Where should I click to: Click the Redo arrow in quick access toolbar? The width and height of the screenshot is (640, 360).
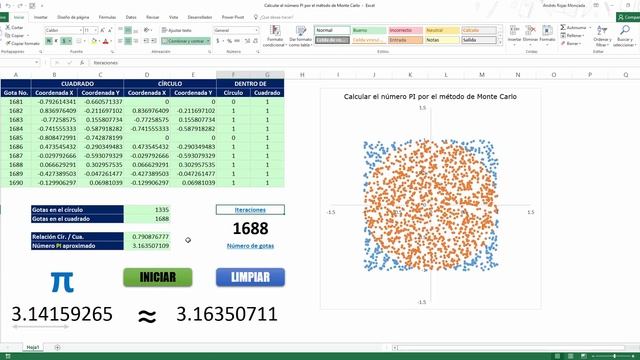click(20, 6)
